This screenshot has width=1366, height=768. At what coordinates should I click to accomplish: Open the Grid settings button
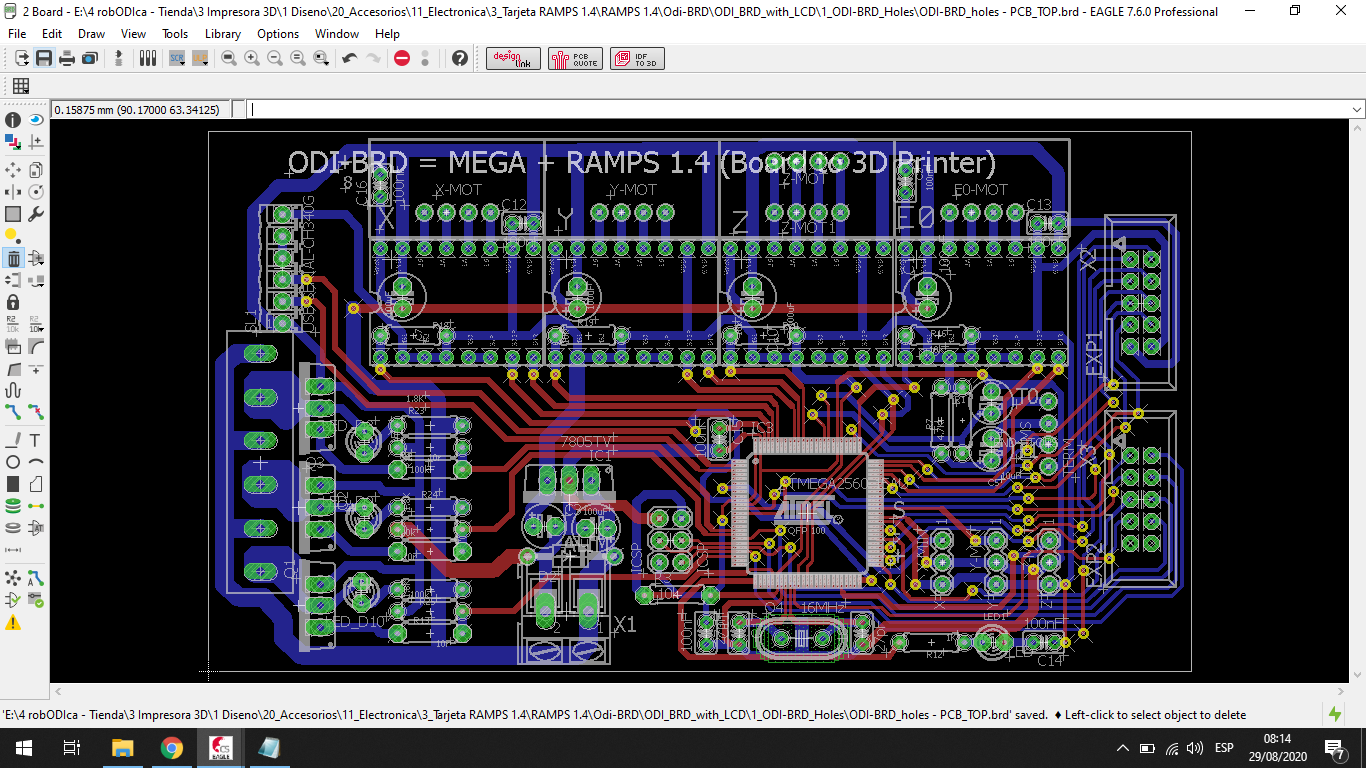(21, 86)
